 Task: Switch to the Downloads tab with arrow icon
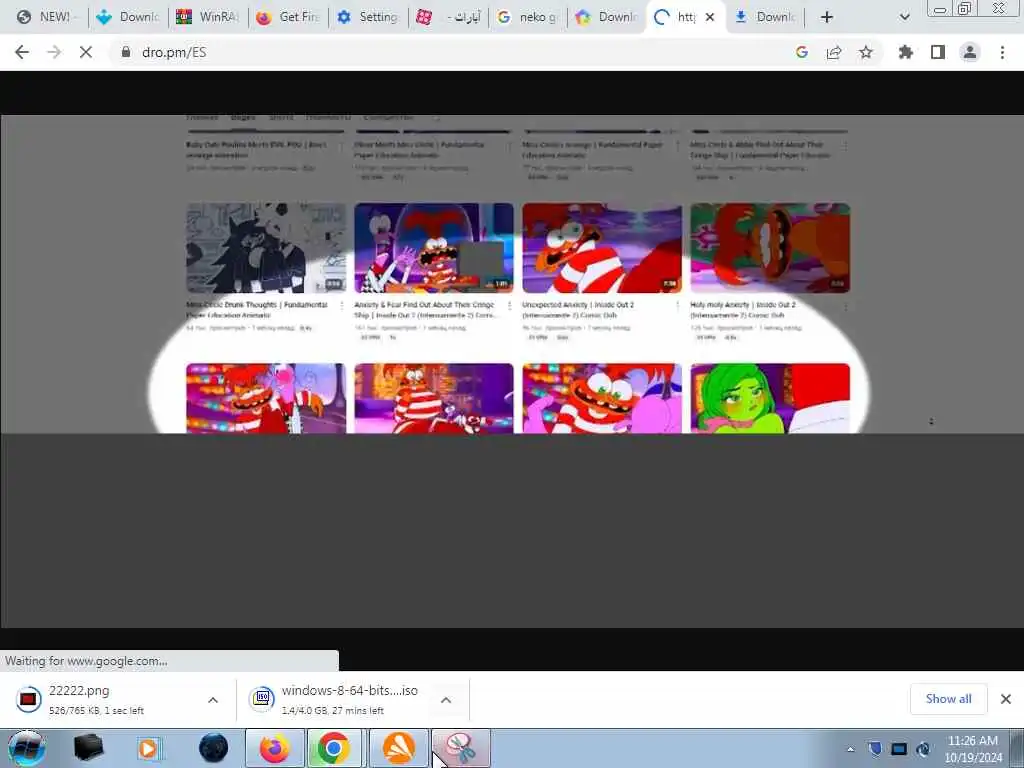coord(765,17)
